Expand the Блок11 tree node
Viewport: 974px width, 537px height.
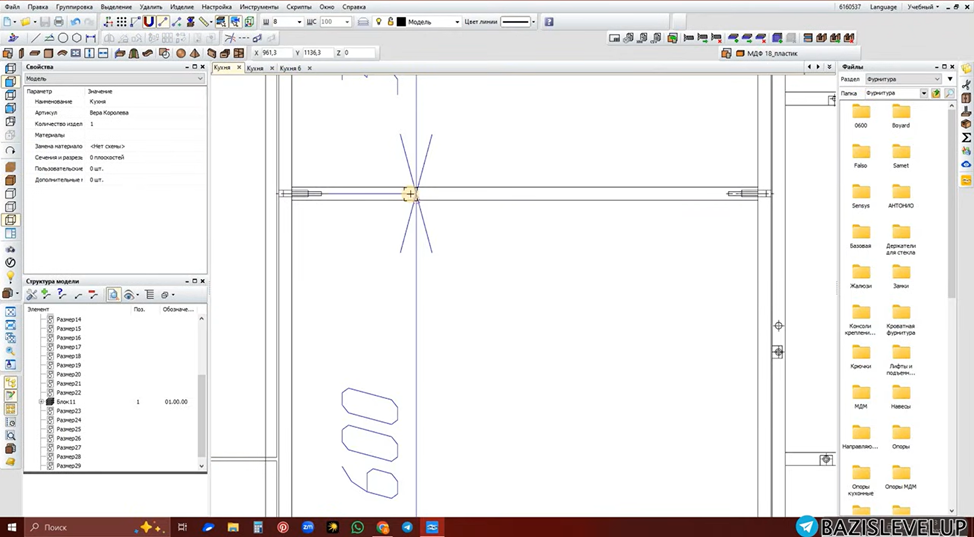point(42,402)
